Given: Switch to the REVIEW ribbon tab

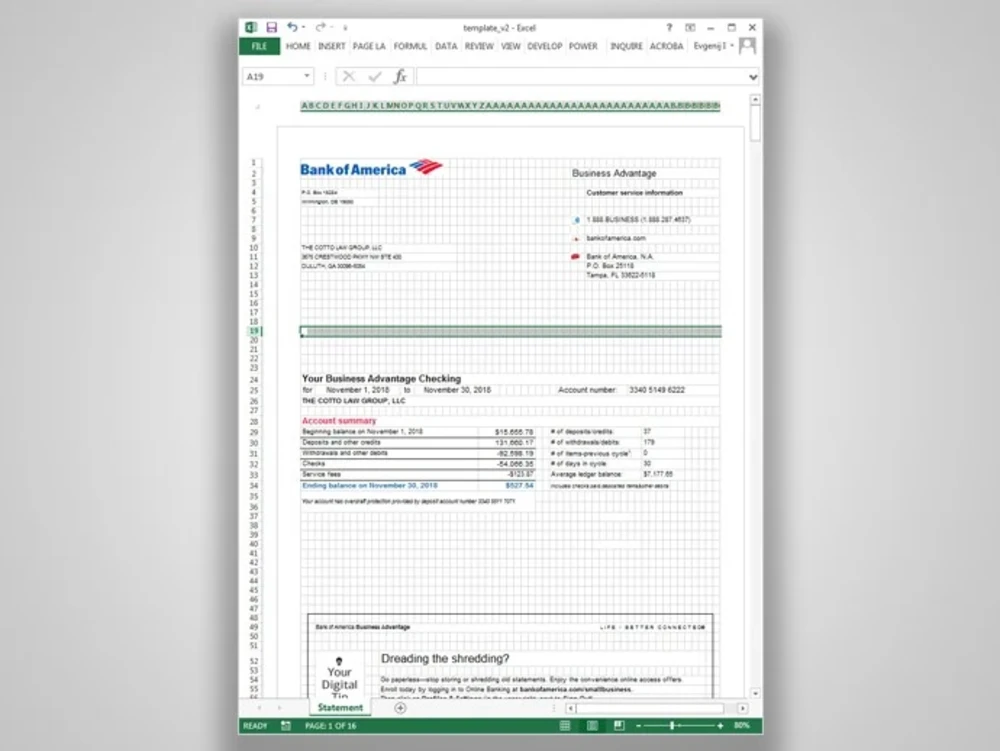Looking at the screenshot, I should (479, 46).
